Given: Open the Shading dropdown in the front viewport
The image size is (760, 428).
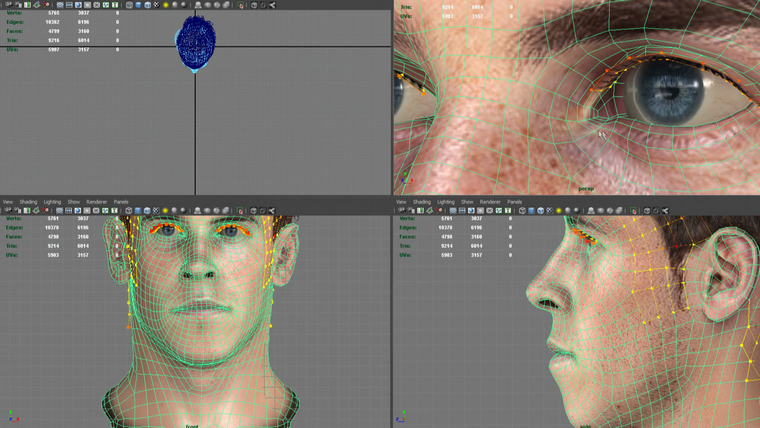Looking at the screenshot, I should point(28,202).
